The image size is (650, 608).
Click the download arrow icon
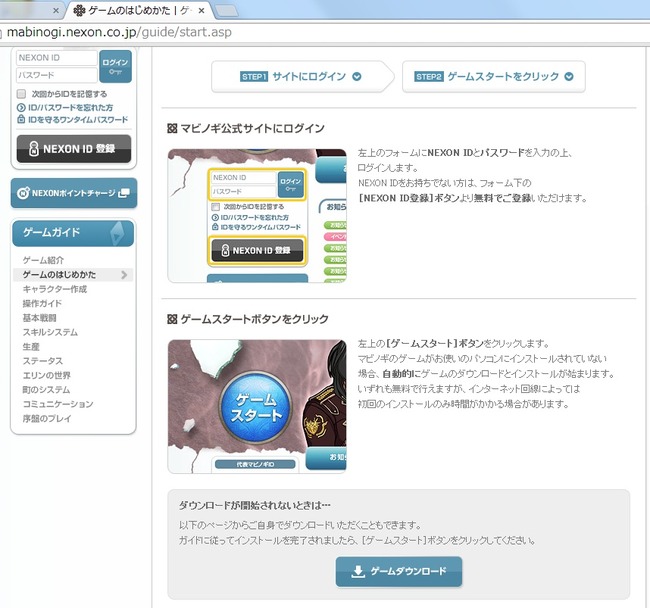tap(358, 572)
